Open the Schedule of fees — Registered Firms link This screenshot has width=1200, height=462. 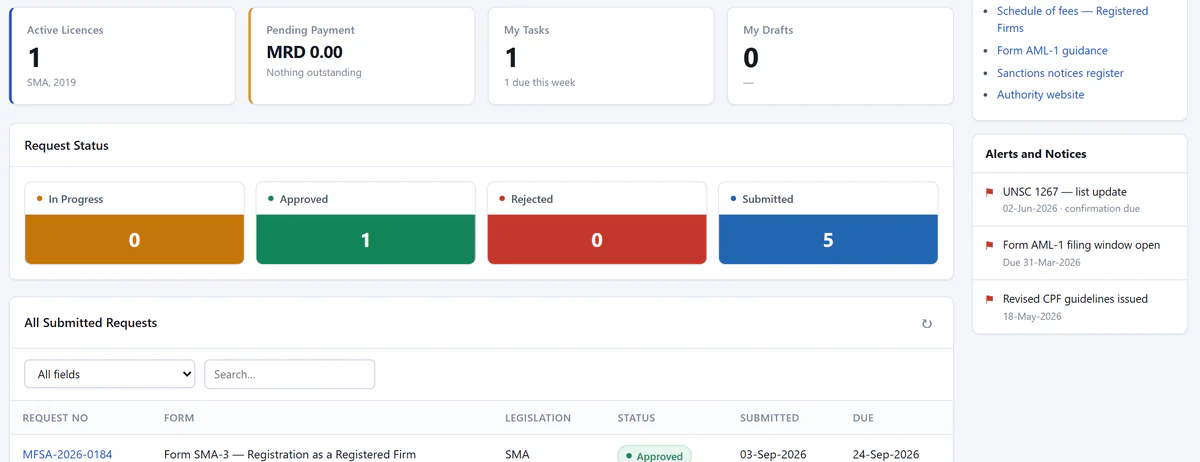[1072, 19]
